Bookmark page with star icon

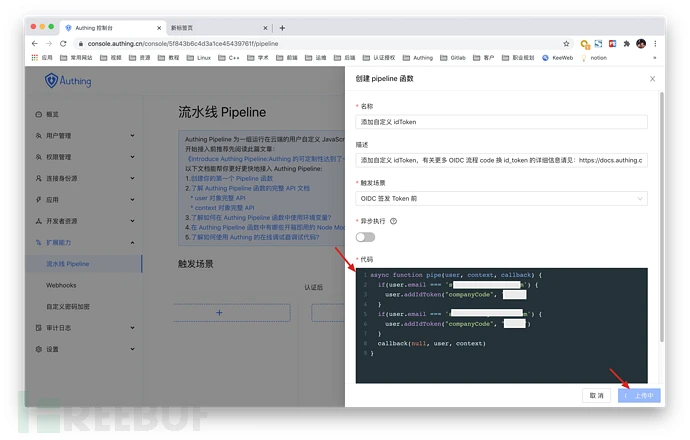coord(566,44)
